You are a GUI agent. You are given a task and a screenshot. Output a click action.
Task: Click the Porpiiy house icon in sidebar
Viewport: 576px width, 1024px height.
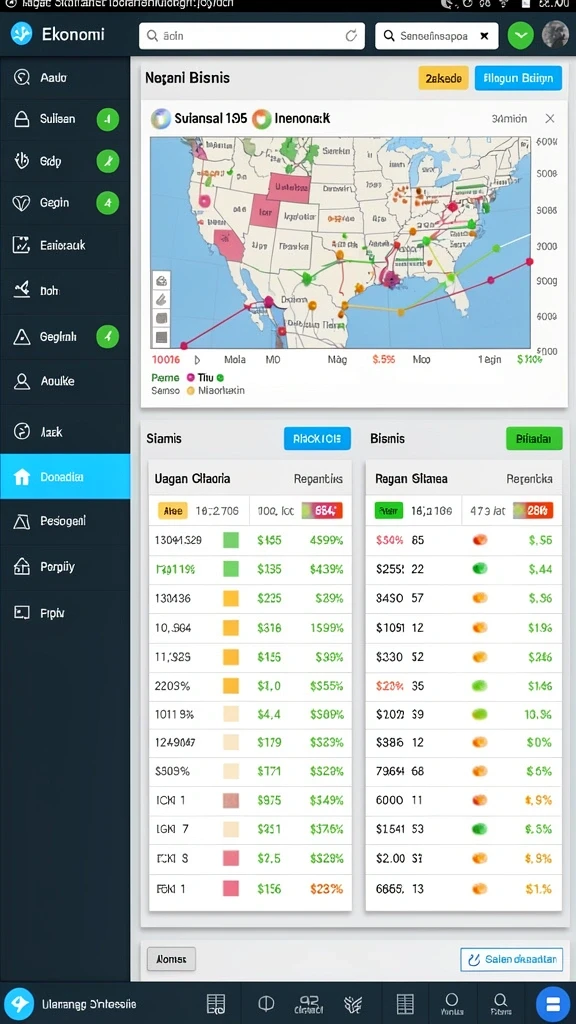tap(22, 566)
